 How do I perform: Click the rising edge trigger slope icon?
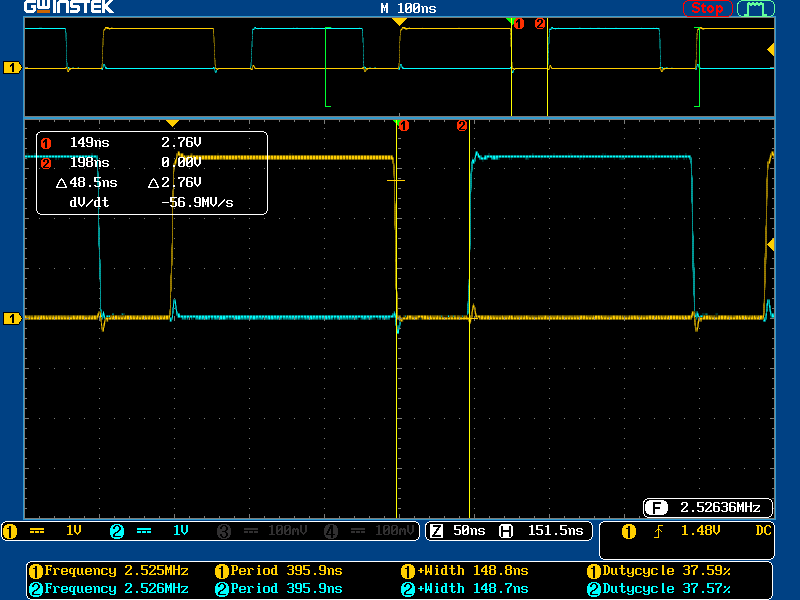coord(659,532)
